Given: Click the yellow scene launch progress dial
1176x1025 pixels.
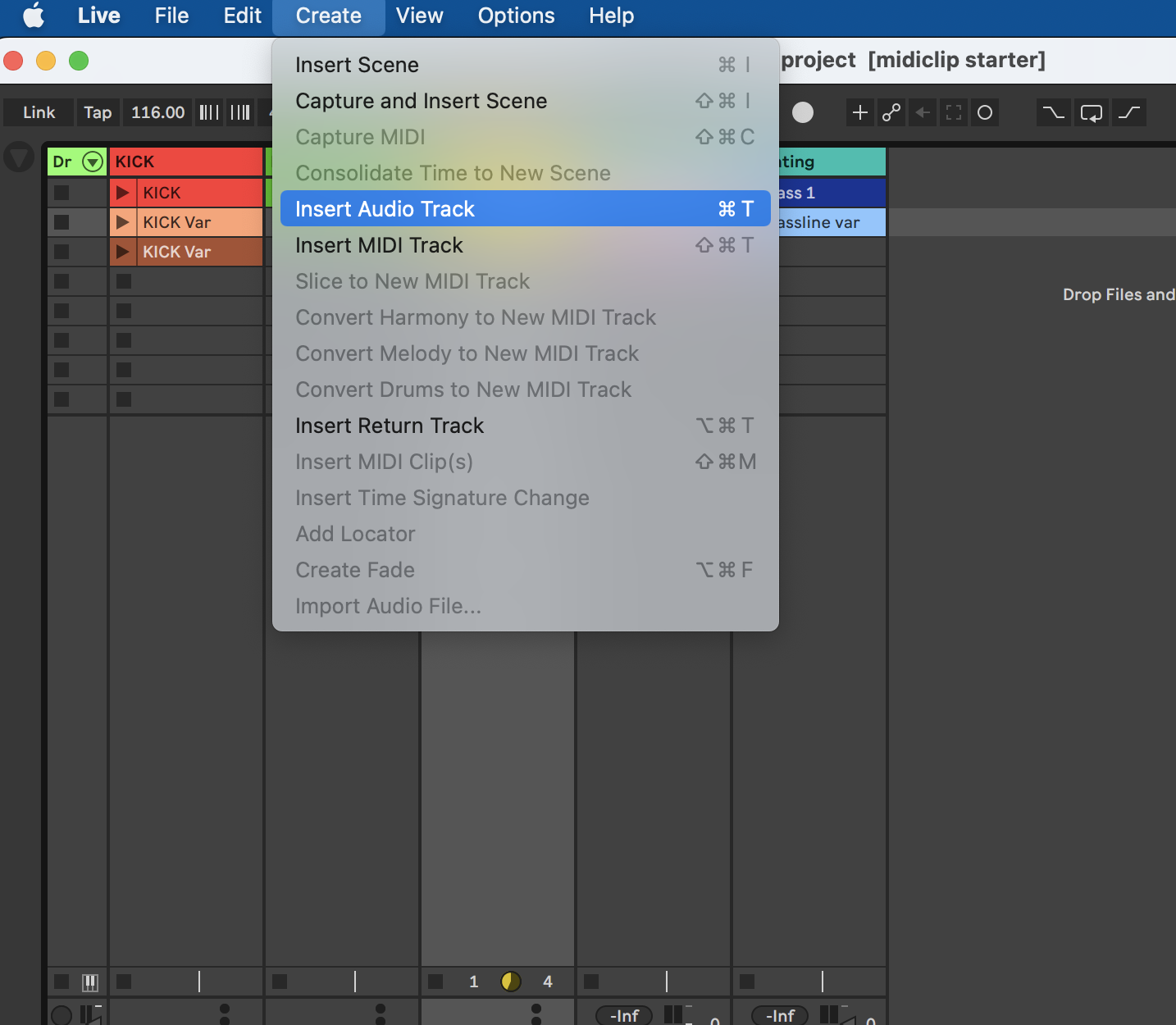Looking at the screenshot, I should (x=510, y=982).
